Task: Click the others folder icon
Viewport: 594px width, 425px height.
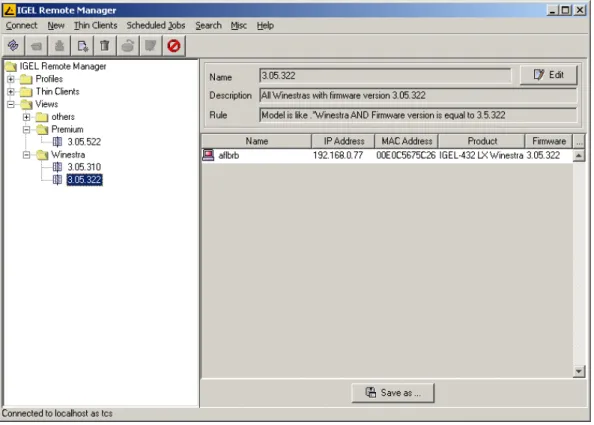Action: 42,117
